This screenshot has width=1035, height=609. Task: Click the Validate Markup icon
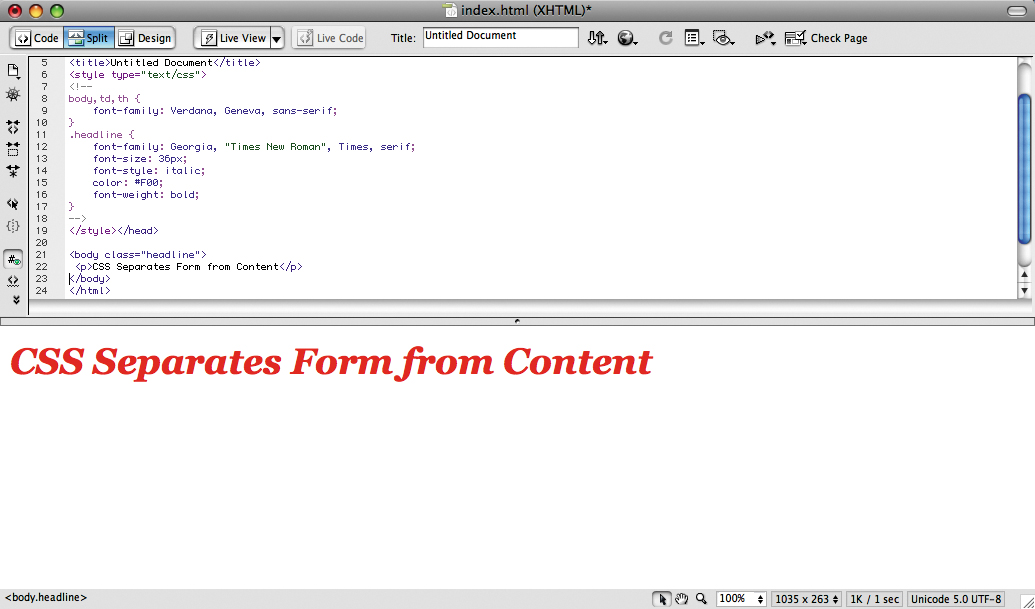(764, 38)
